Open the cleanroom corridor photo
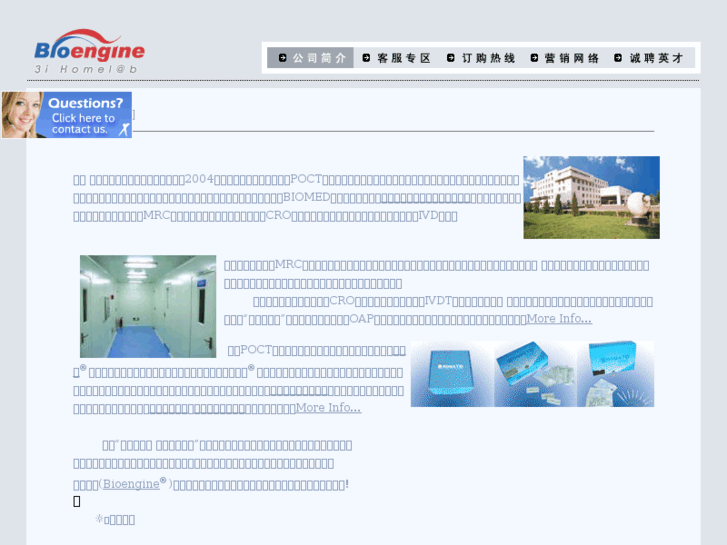 [x=148, y=306]
